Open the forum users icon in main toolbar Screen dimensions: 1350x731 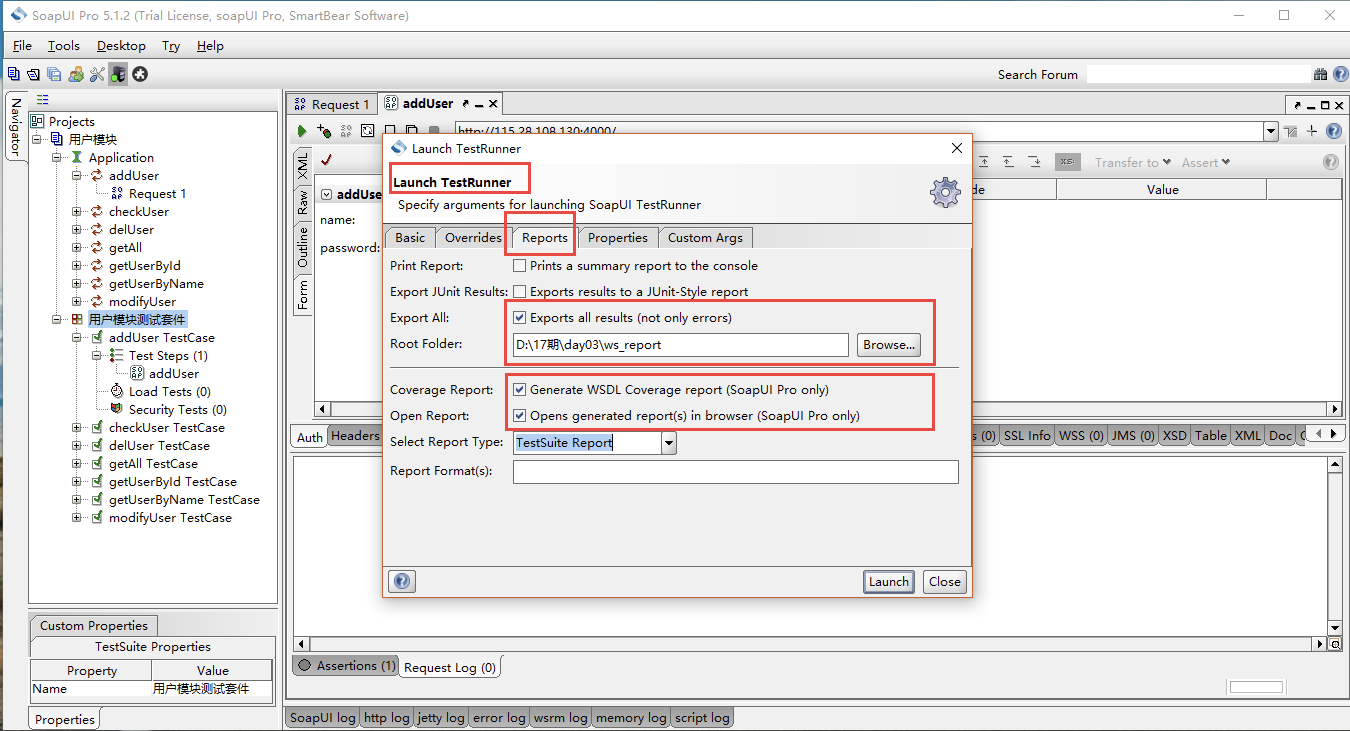click(76, 74)
